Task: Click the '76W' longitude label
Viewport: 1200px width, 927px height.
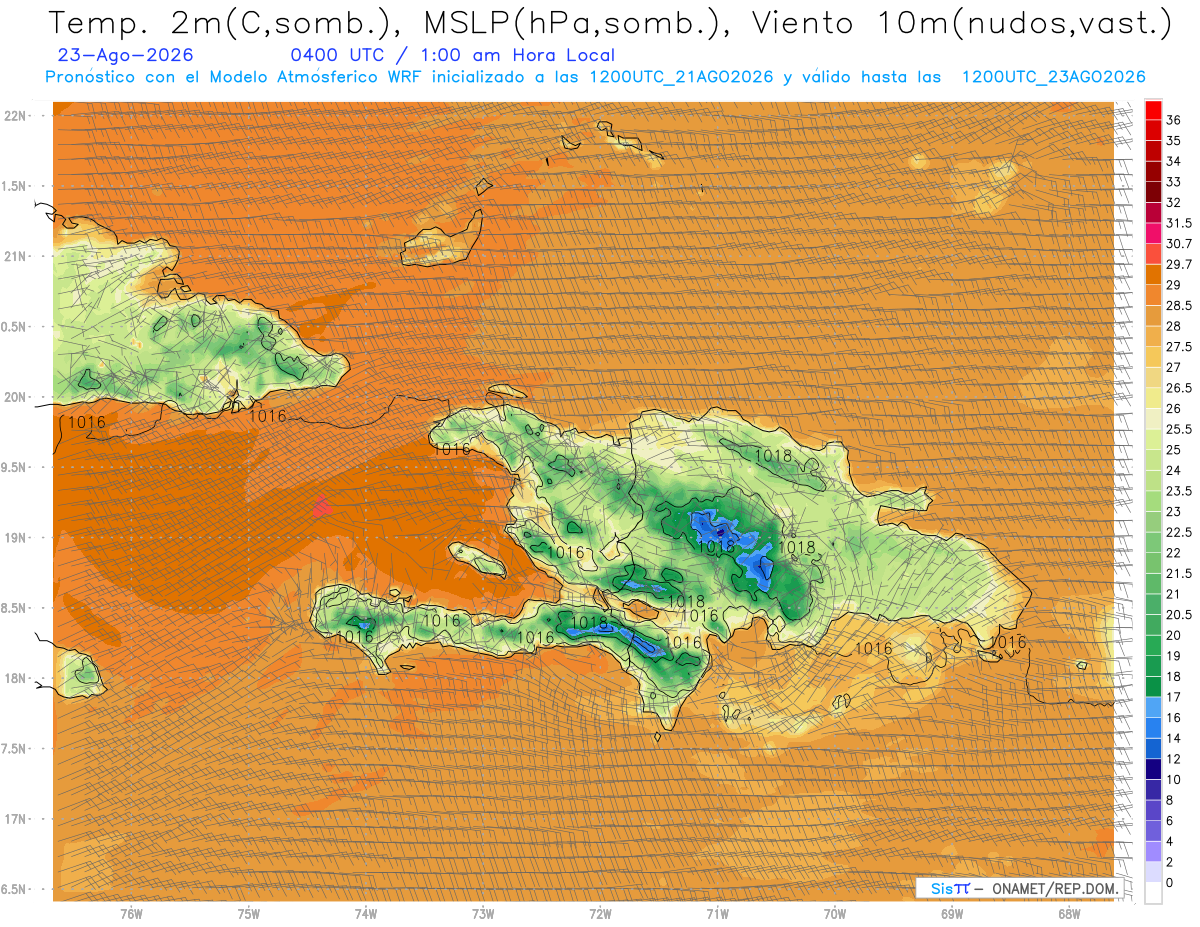Action: pos(131,914)
